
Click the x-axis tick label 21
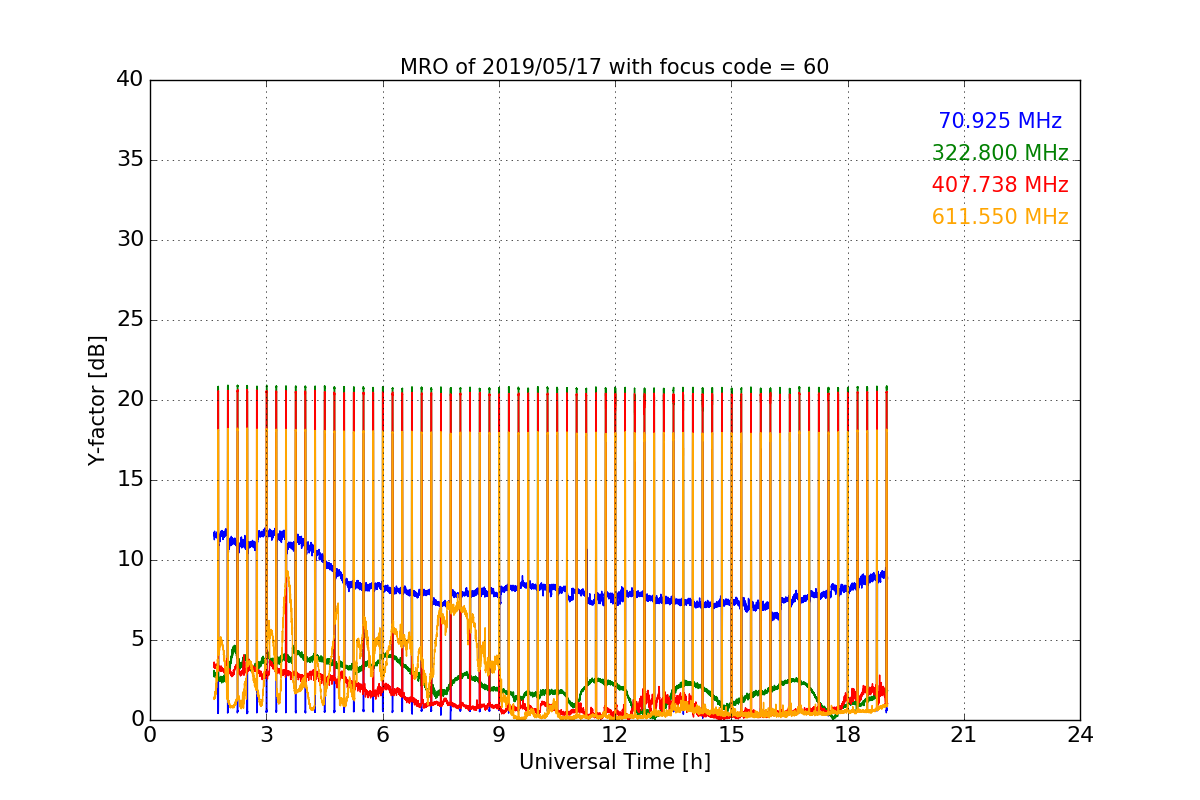coord(964,735)
